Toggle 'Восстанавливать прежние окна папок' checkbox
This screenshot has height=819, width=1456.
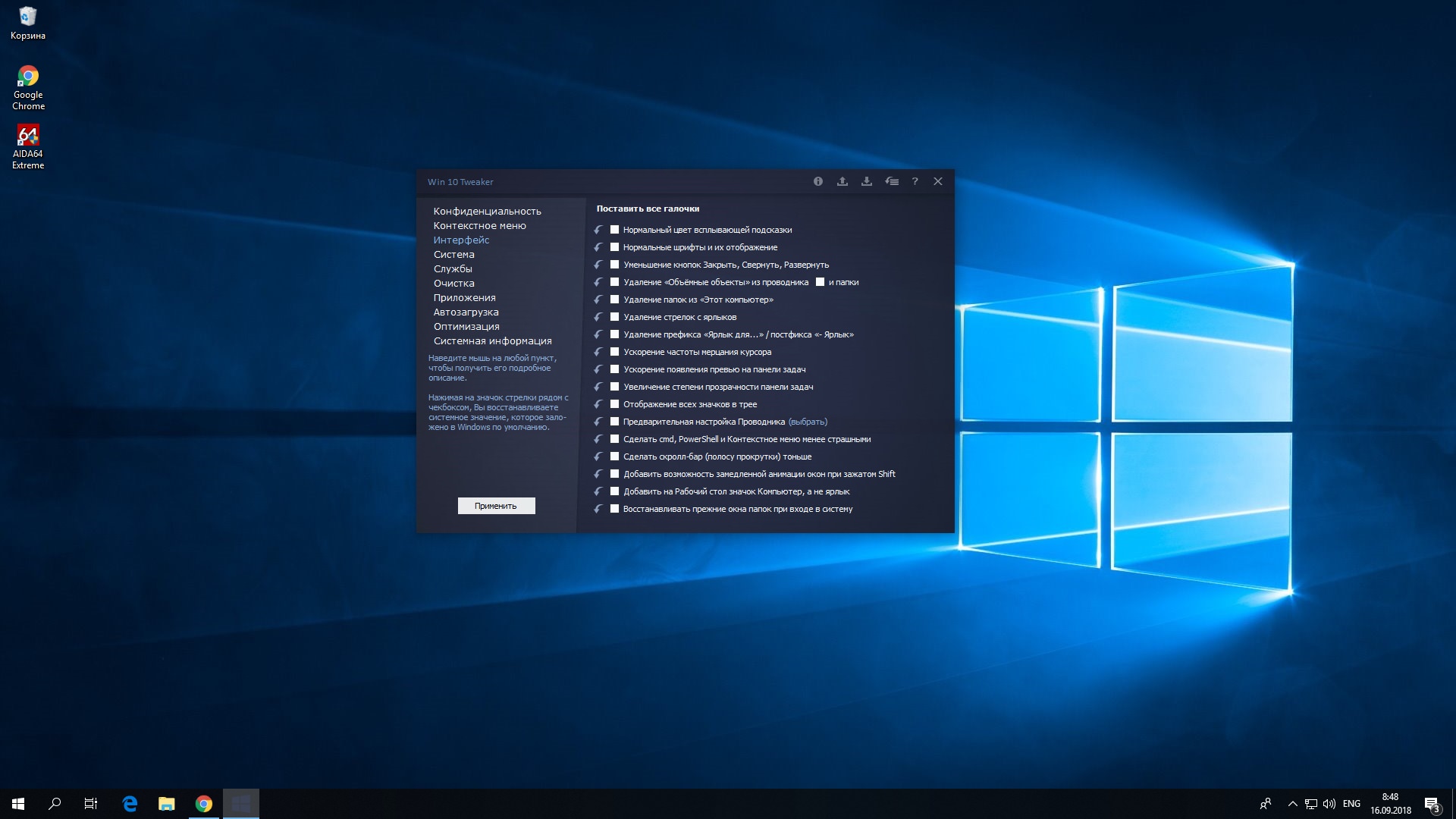614,508
